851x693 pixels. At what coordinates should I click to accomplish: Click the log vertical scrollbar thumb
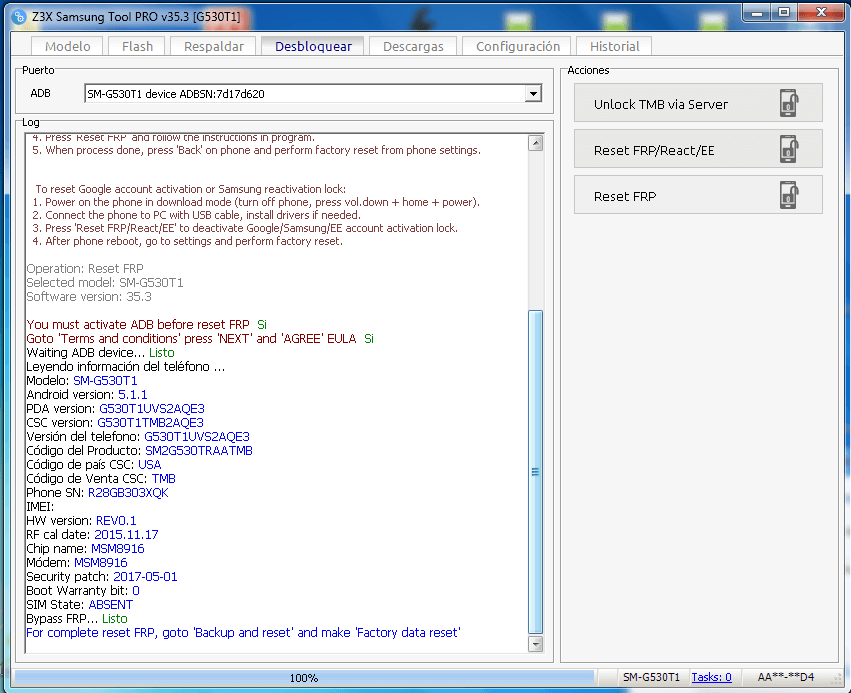click(536, 472)
